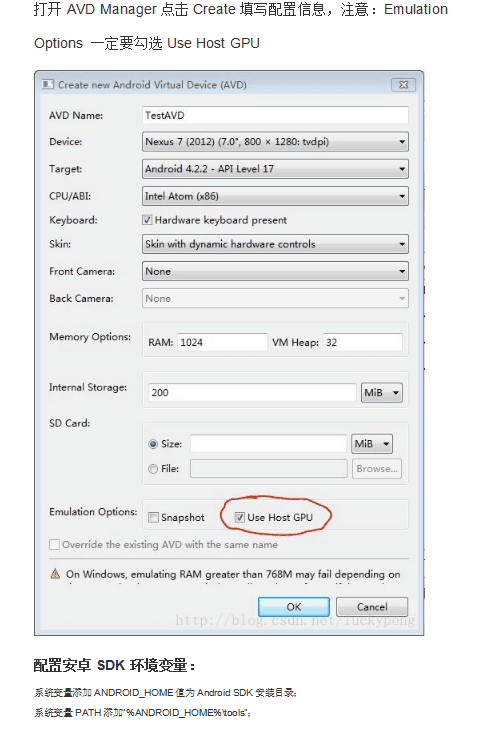Close the Create new AVD dialog
The width and height of the screenshot is (490, 729).
click(x=404, y=85)
